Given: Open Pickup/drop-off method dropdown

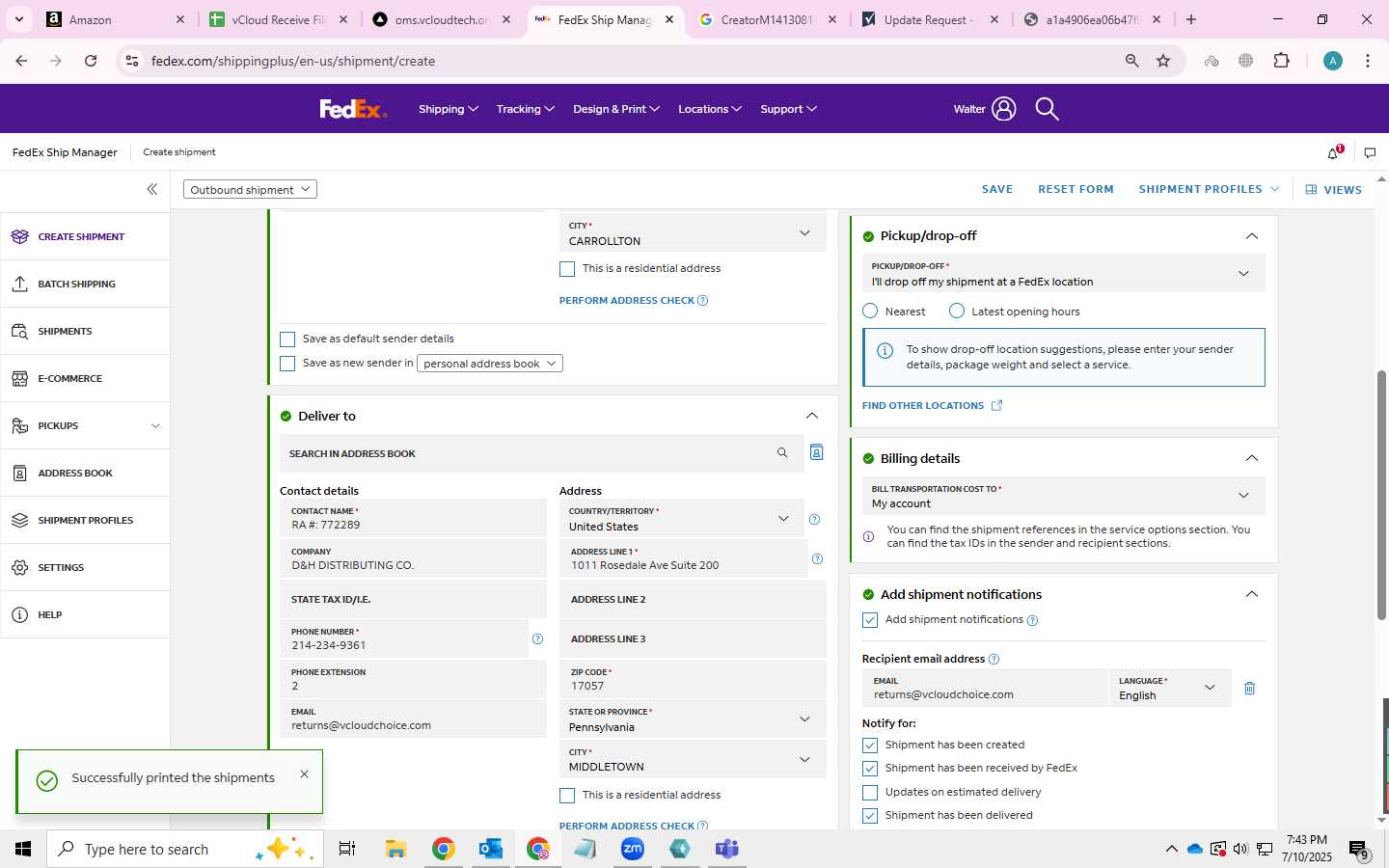Looking at the screenshot, I should [1063, 274].
